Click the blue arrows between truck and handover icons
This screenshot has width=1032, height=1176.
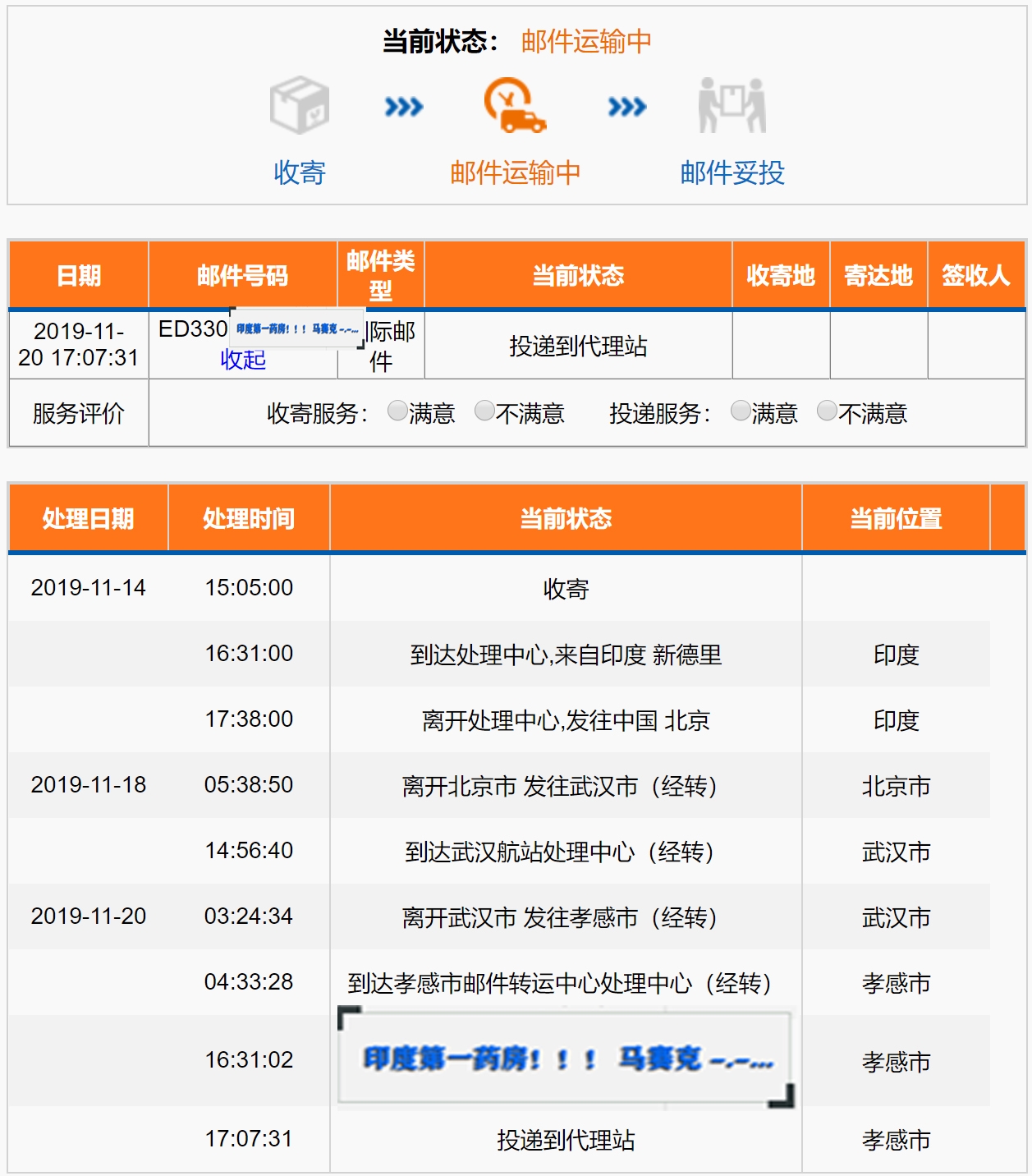click(627, 107)
